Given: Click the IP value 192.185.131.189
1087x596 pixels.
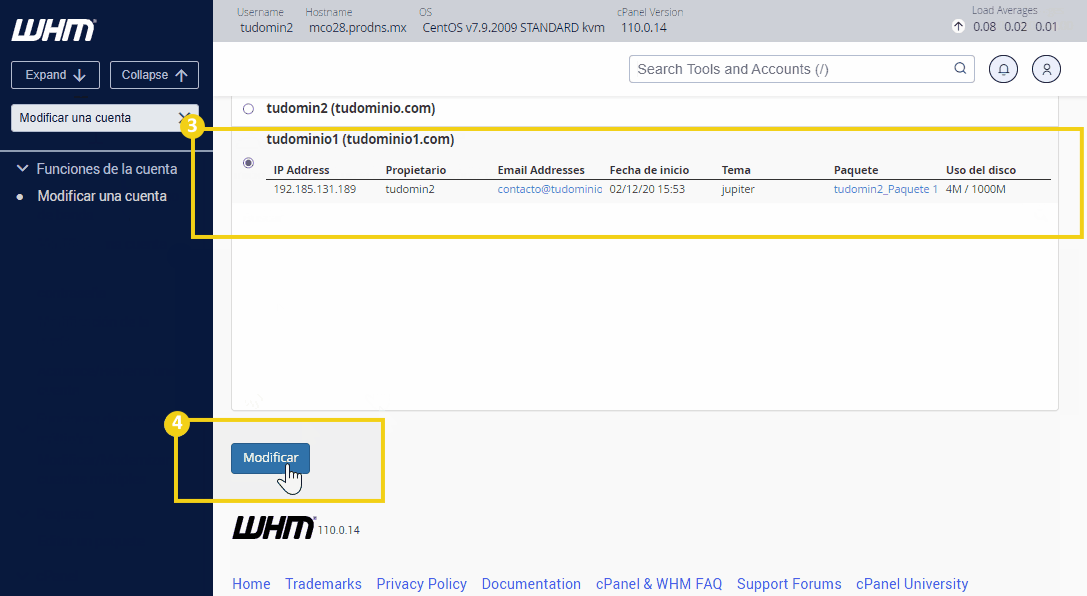Looking at the screenshot, I should tap(315, 189).
